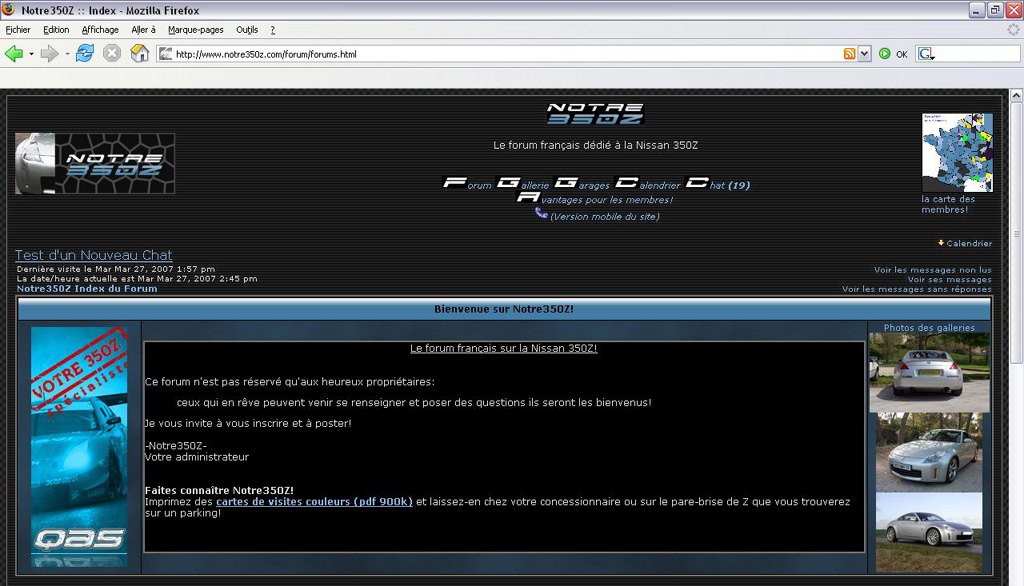Image resolution: width=1024 pixels, height=586 pixels.
Task: Click Voir les messages sans réponses
Action: click(x=917, y=289)
